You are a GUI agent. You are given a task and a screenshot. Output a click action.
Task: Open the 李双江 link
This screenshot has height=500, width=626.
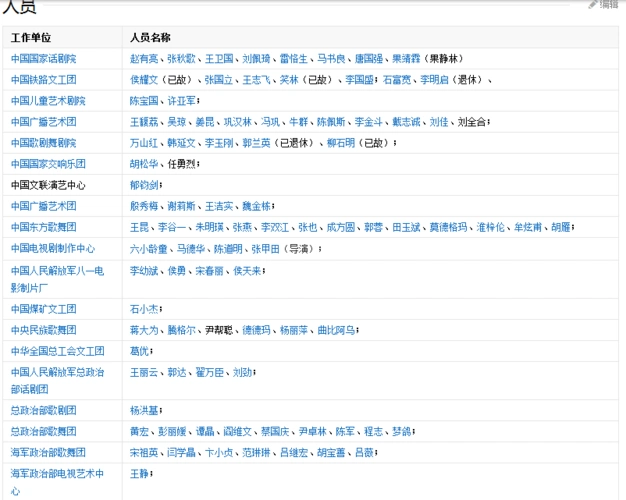[x=275, y=227]
